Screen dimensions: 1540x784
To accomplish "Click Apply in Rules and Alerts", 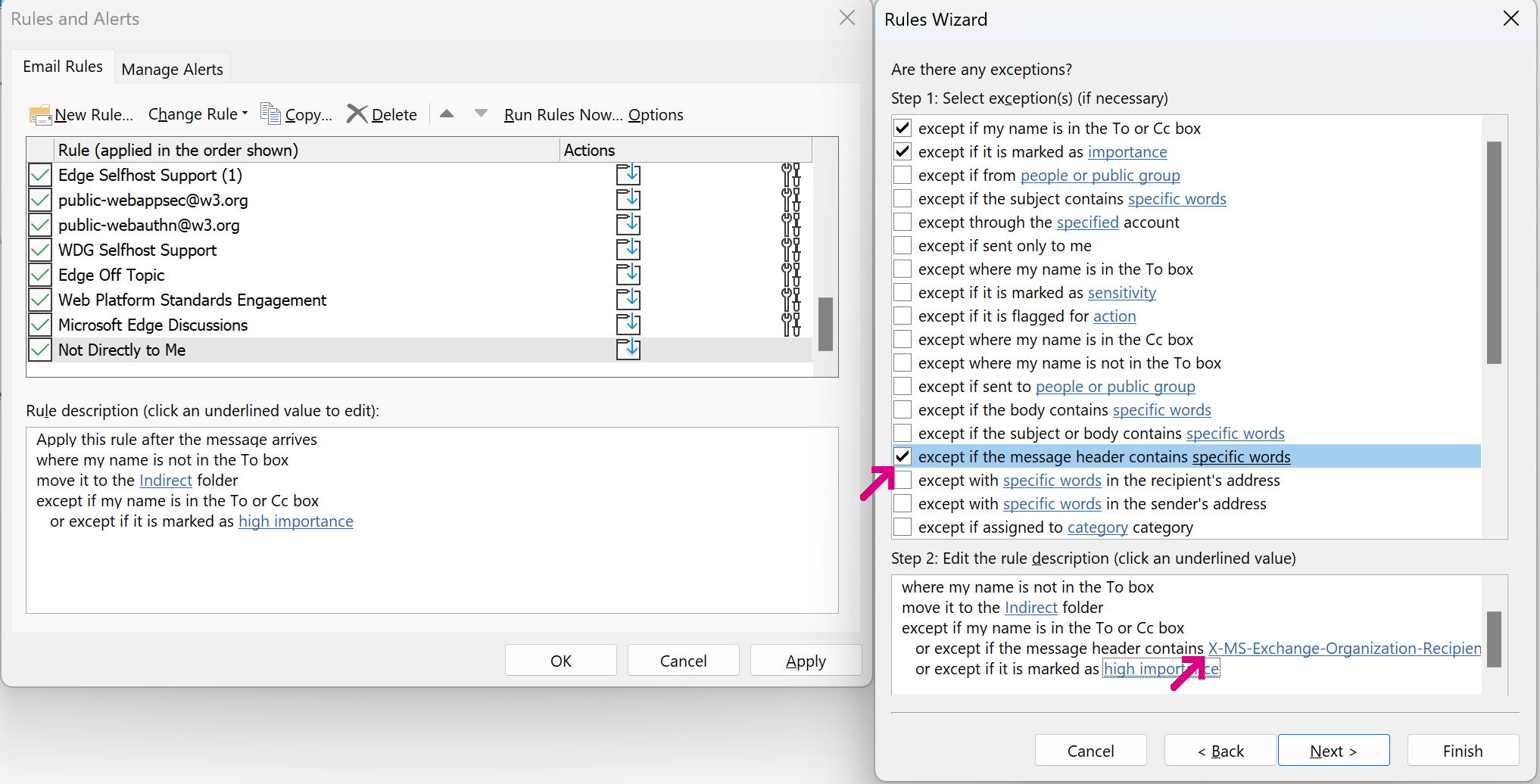I will tap(806, 661).
